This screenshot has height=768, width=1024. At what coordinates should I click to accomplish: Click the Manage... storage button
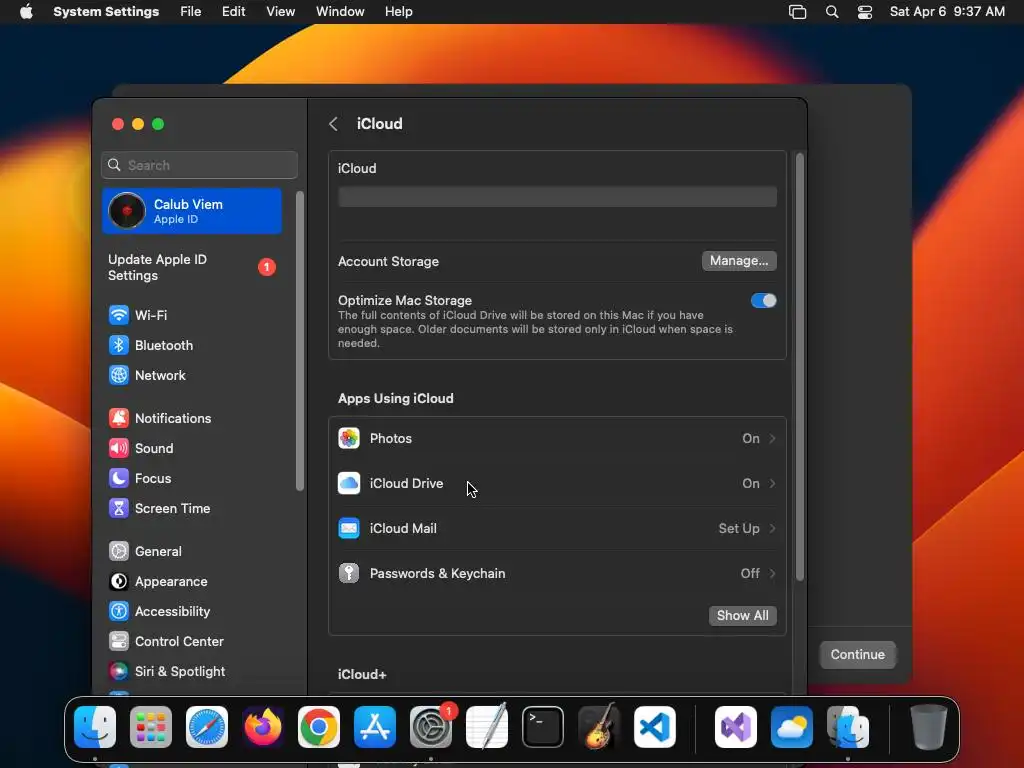pos(739,261)
